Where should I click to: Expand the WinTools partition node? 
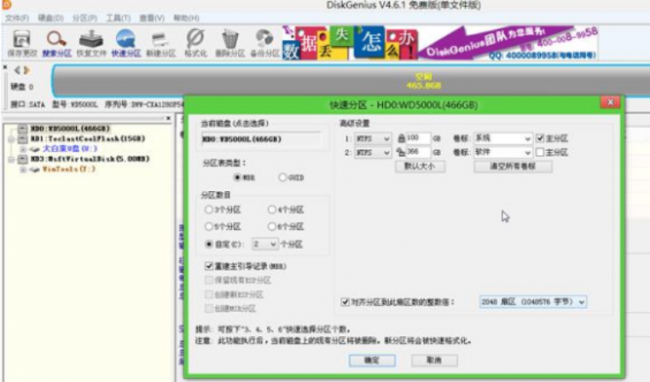(x=23, y=169)
